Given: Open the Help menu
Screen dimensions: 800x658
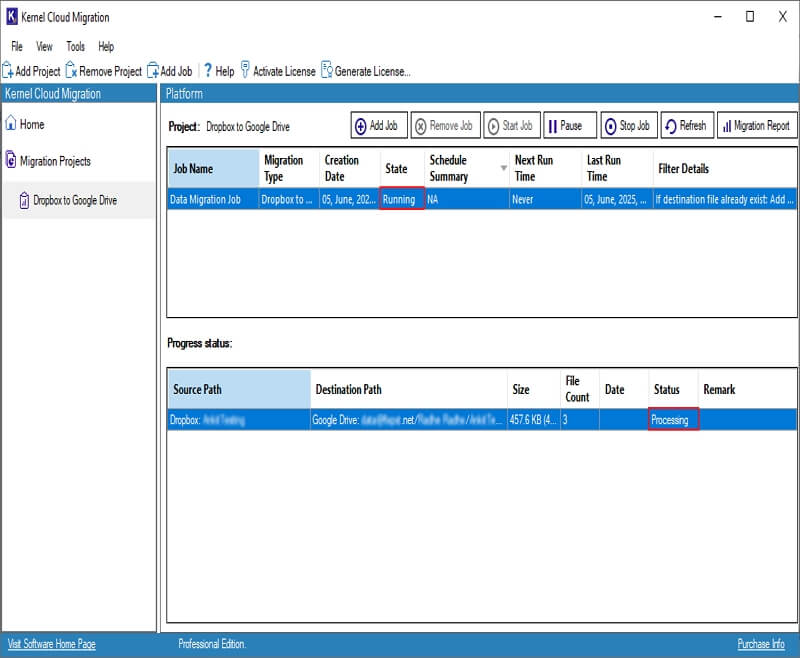Looking at the screenshot, I should (106, 46).
